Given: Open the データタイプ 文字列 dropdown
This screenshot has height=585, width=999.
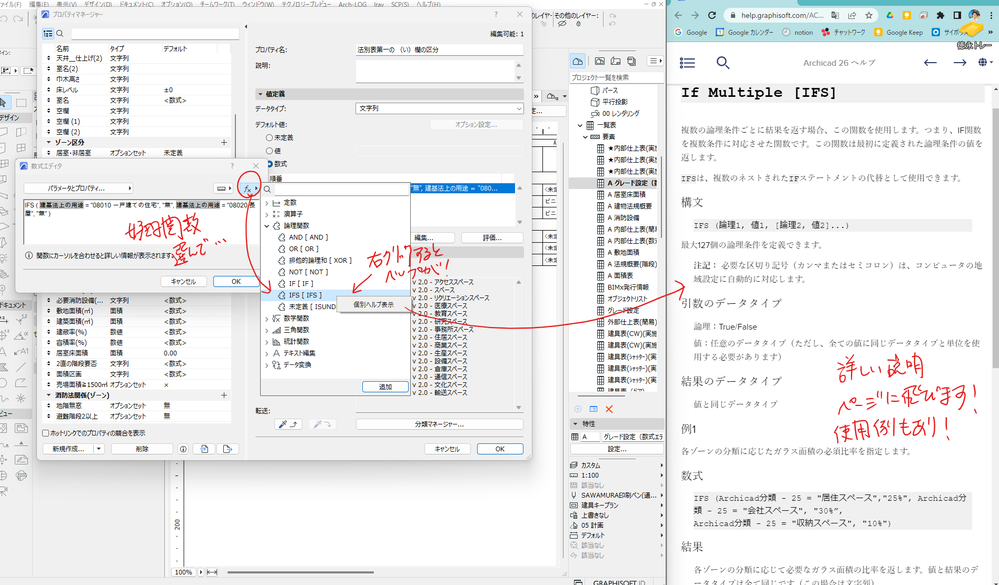Looking at the screenshot, I should 440,109.
